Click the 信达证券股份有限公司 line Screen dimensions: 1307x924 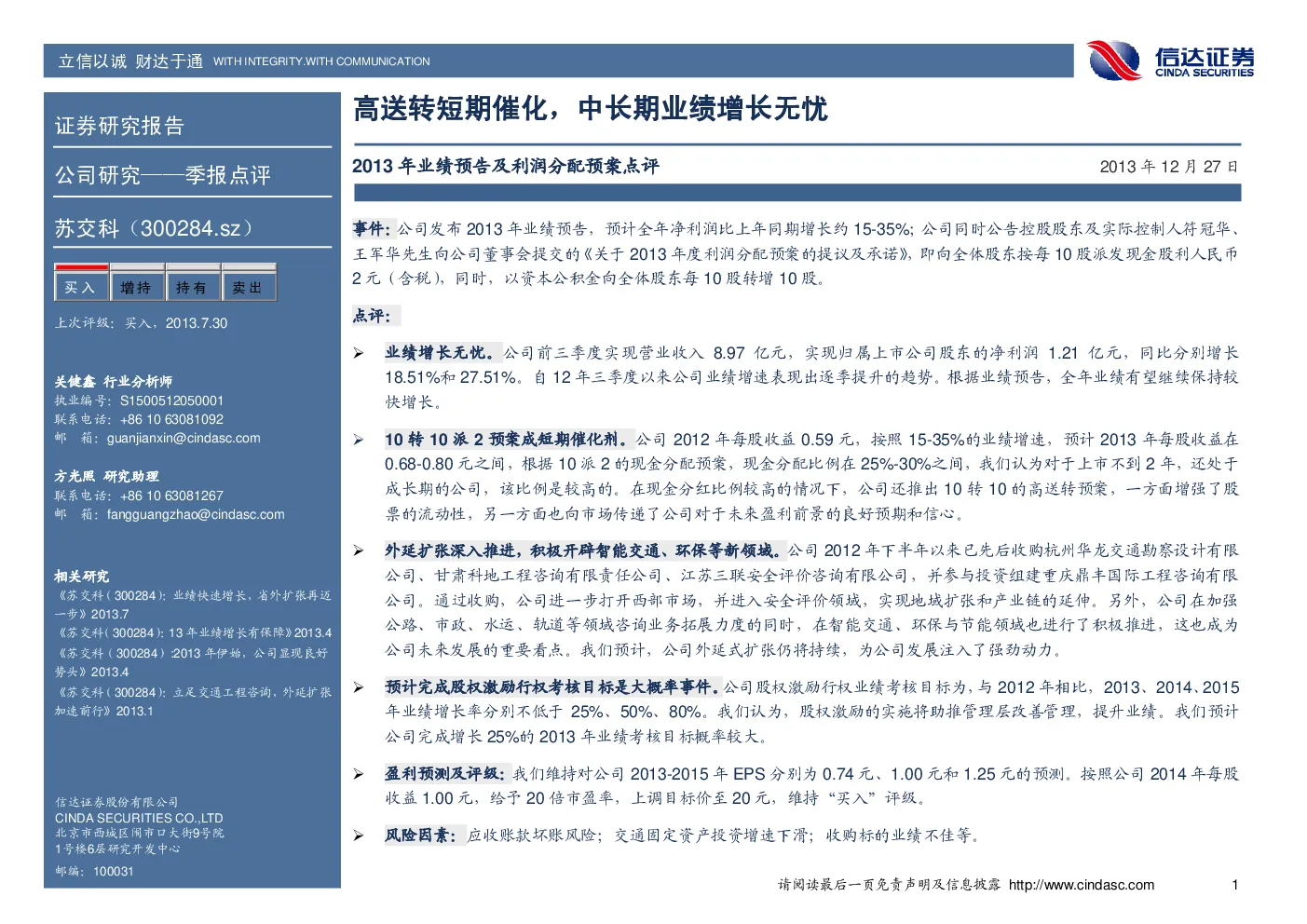pyautogui.click(x=116, y=802)
